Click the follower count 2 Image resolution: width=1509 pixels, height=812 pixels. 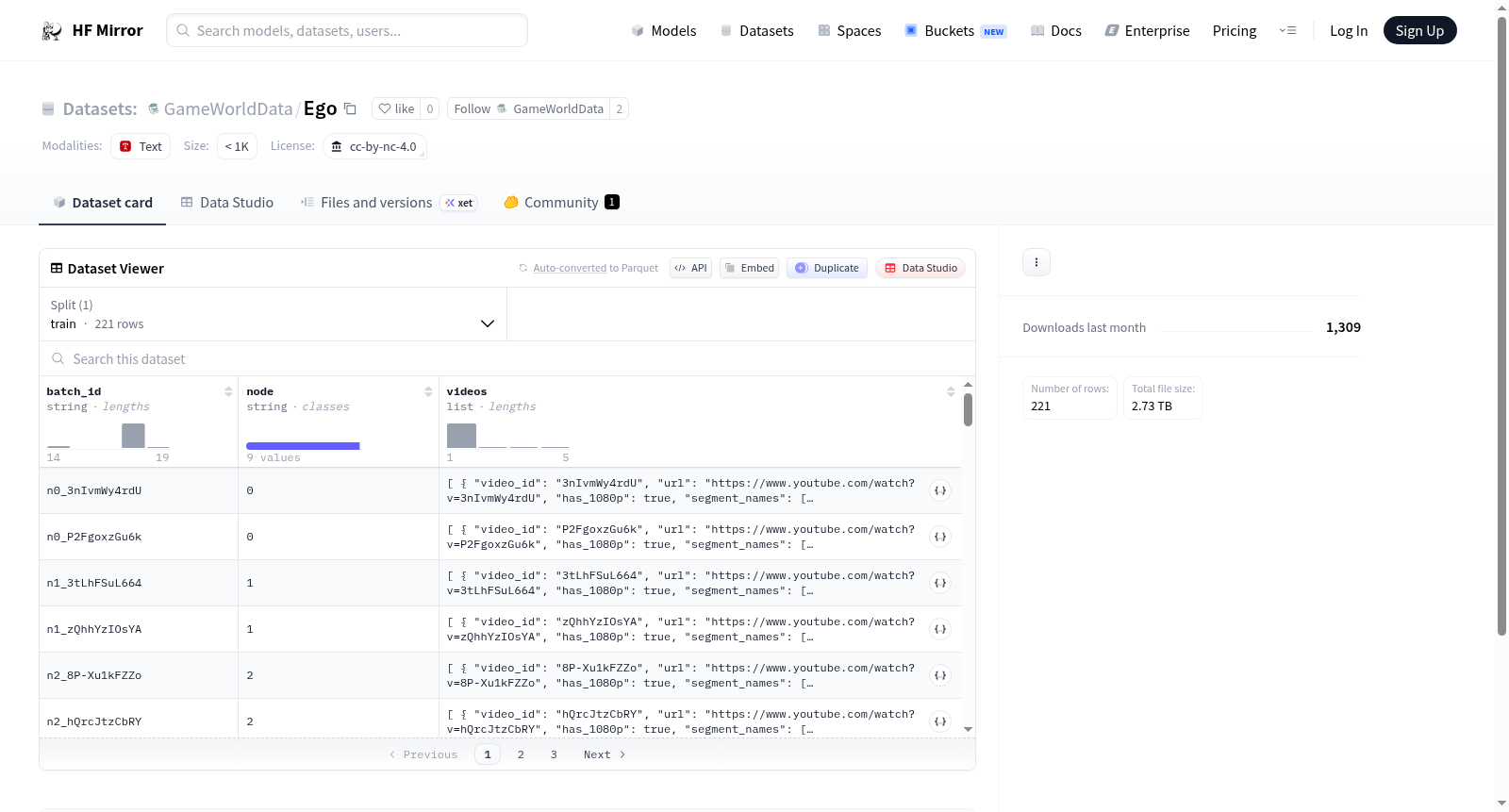coord(619,108)
